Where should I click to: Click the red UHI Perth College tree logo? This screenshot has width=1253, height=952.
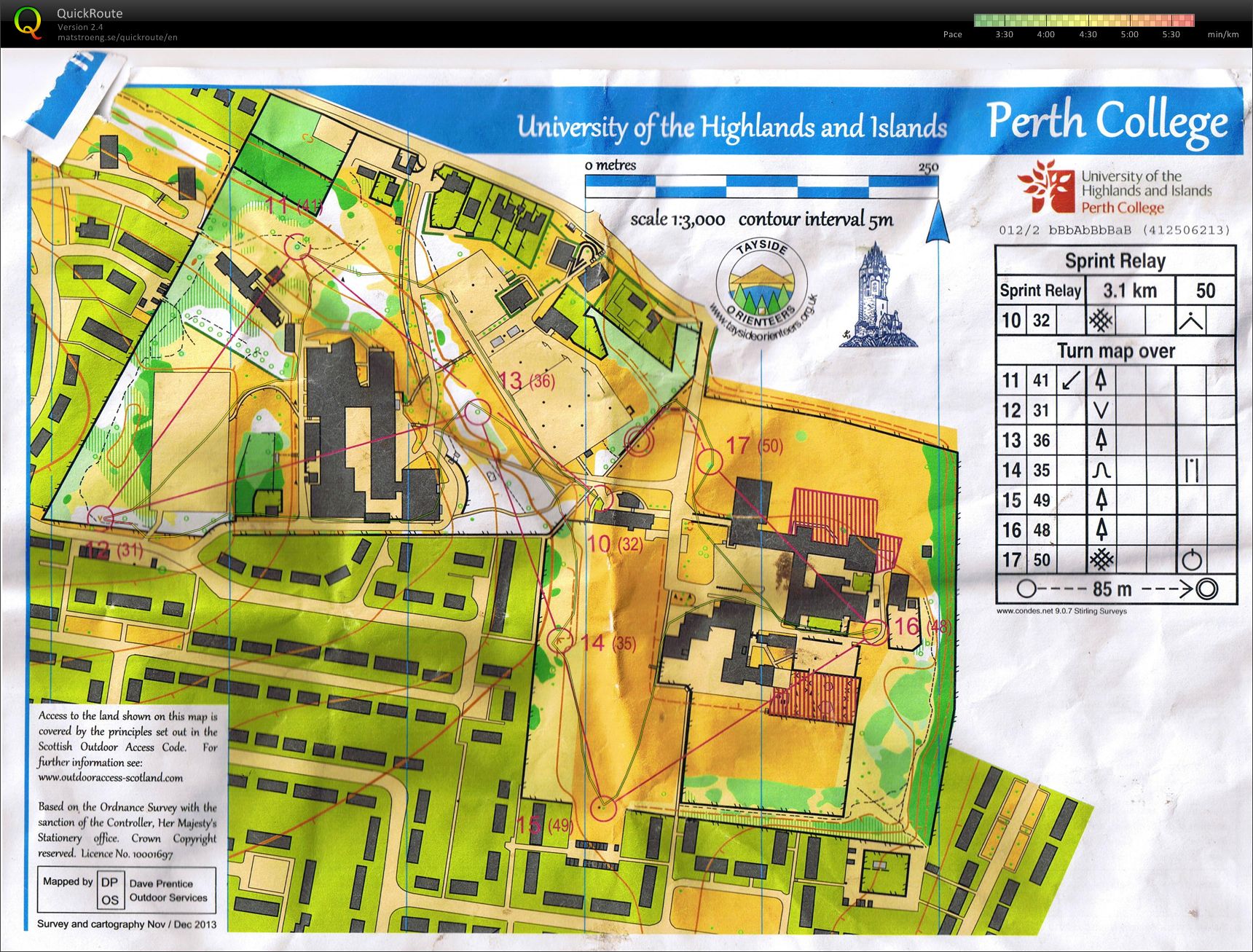click(1047, 186)
